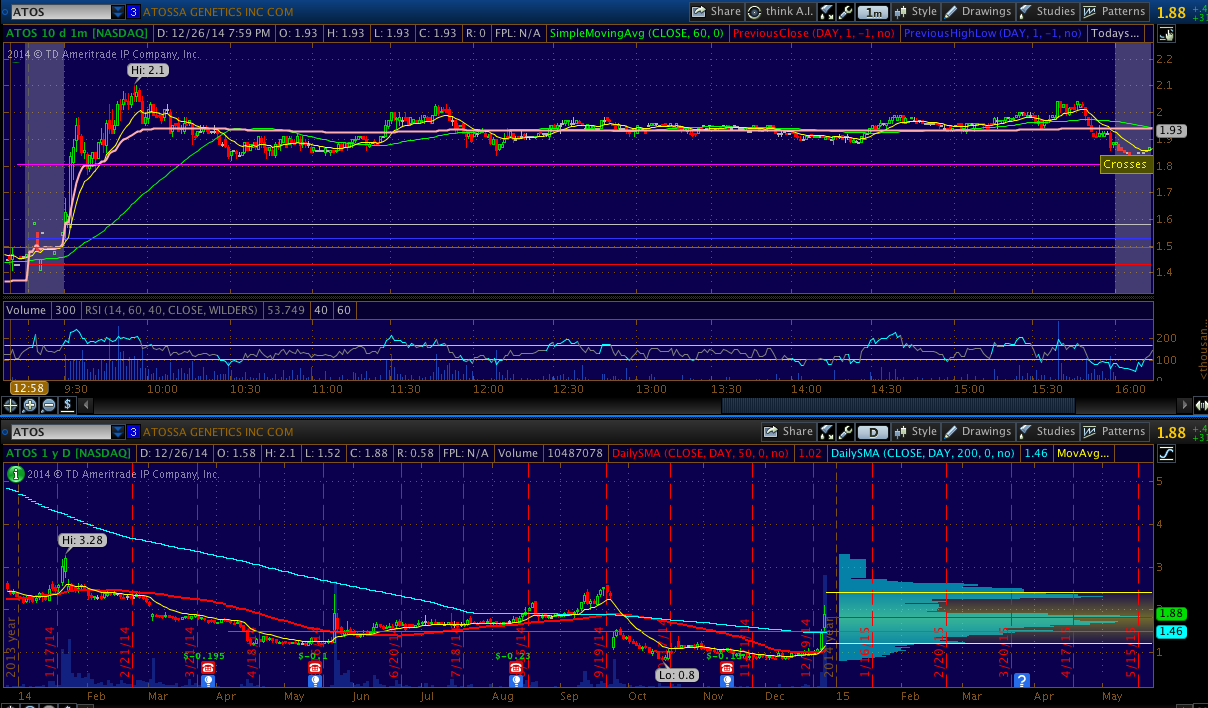The width and height of the screenshot is (1208, 708).
Task: Open upper chart wrench settings icon
Action: click(845, 12)
